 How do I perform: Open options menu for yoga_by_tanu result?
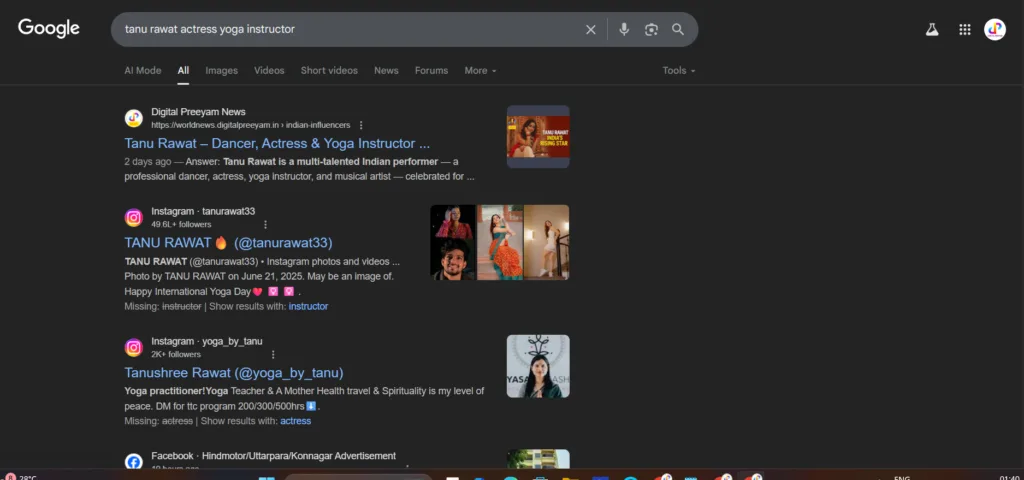click(x=273, y=354)
